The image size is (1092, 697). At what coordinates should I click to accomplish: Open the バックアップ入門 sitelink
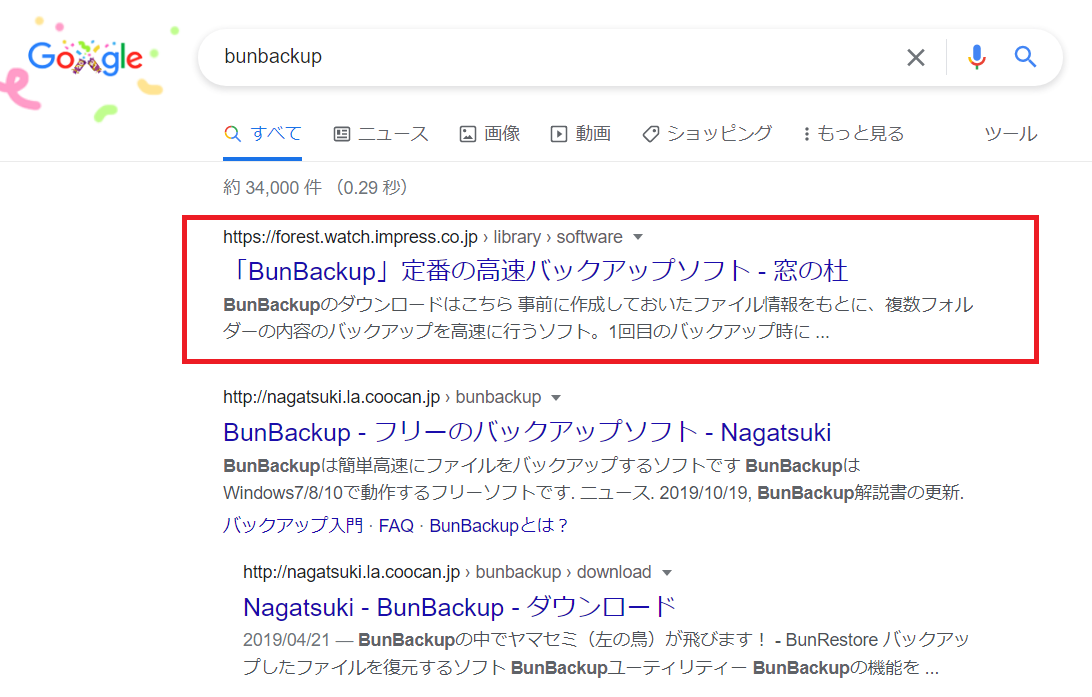tap(293, 526)
